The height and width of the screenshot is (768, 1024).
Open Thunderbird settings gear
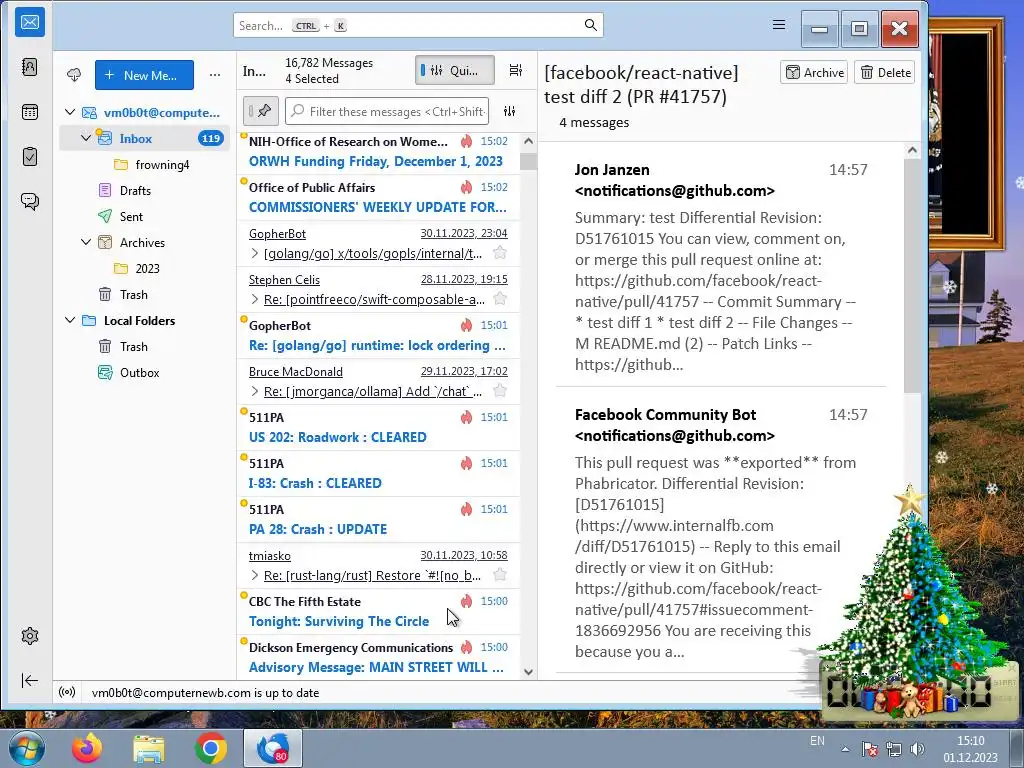(29, 636)
